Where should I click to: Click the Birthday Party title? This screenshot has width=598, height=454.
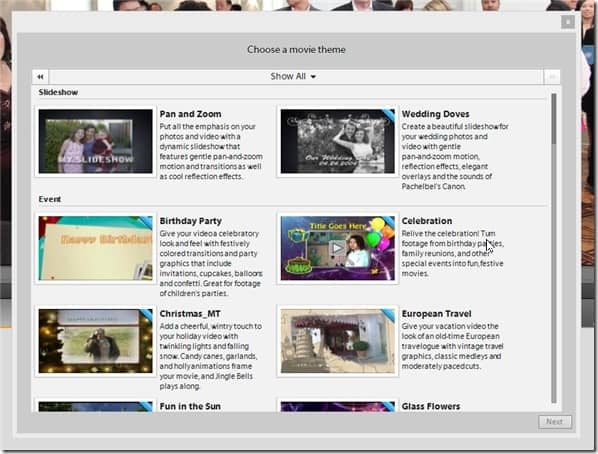(x=190, y=221)
